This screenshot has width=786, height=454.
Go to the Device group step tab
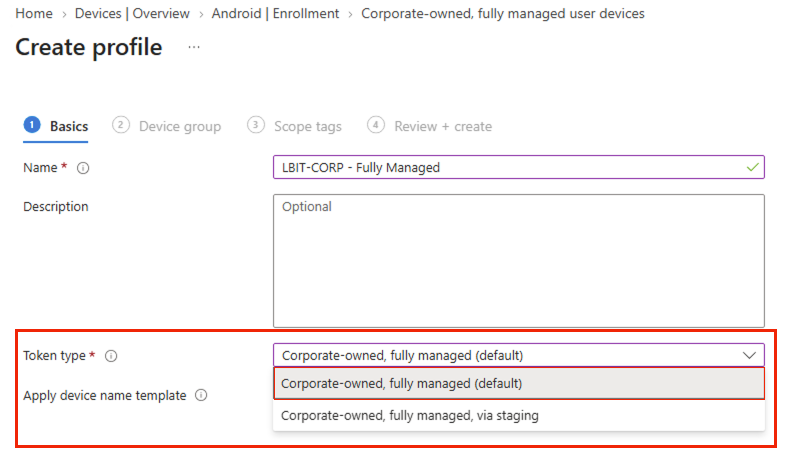pyautogui.click(x=166, y=126)
